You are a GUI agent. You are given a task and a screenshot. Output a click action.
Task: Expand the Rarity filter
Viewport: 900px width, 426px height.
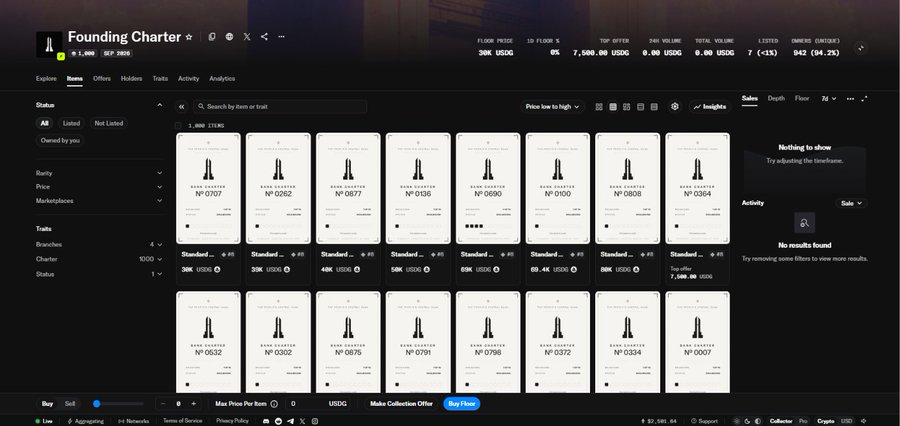click(99, 173)
